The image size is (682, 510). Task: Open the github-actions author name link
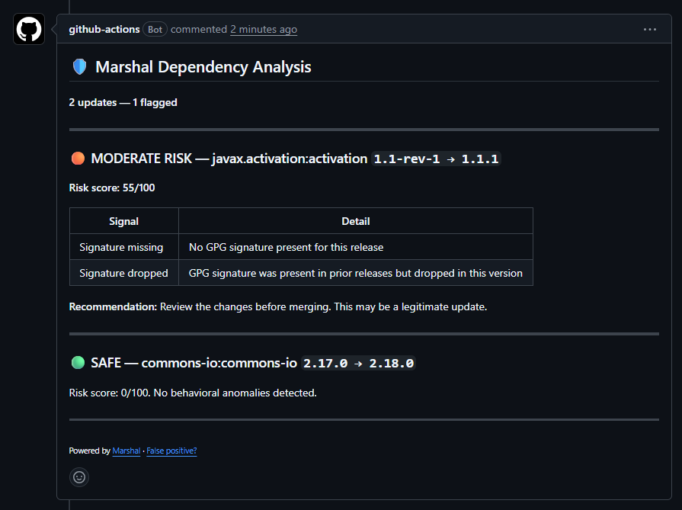pyautogui.click(x=104, y=30)
